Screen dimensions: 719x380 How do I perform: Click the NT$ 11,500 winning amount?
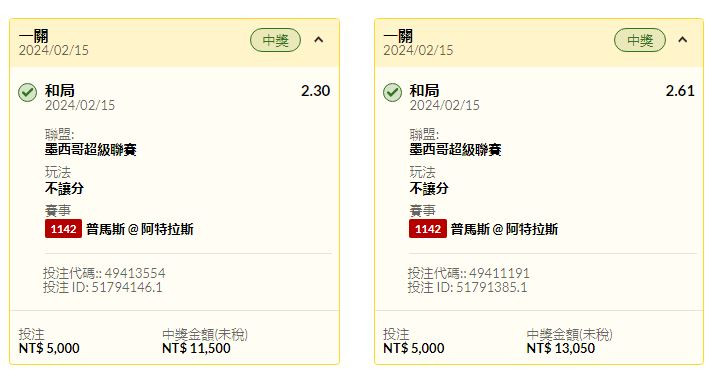tap(196, 348)
